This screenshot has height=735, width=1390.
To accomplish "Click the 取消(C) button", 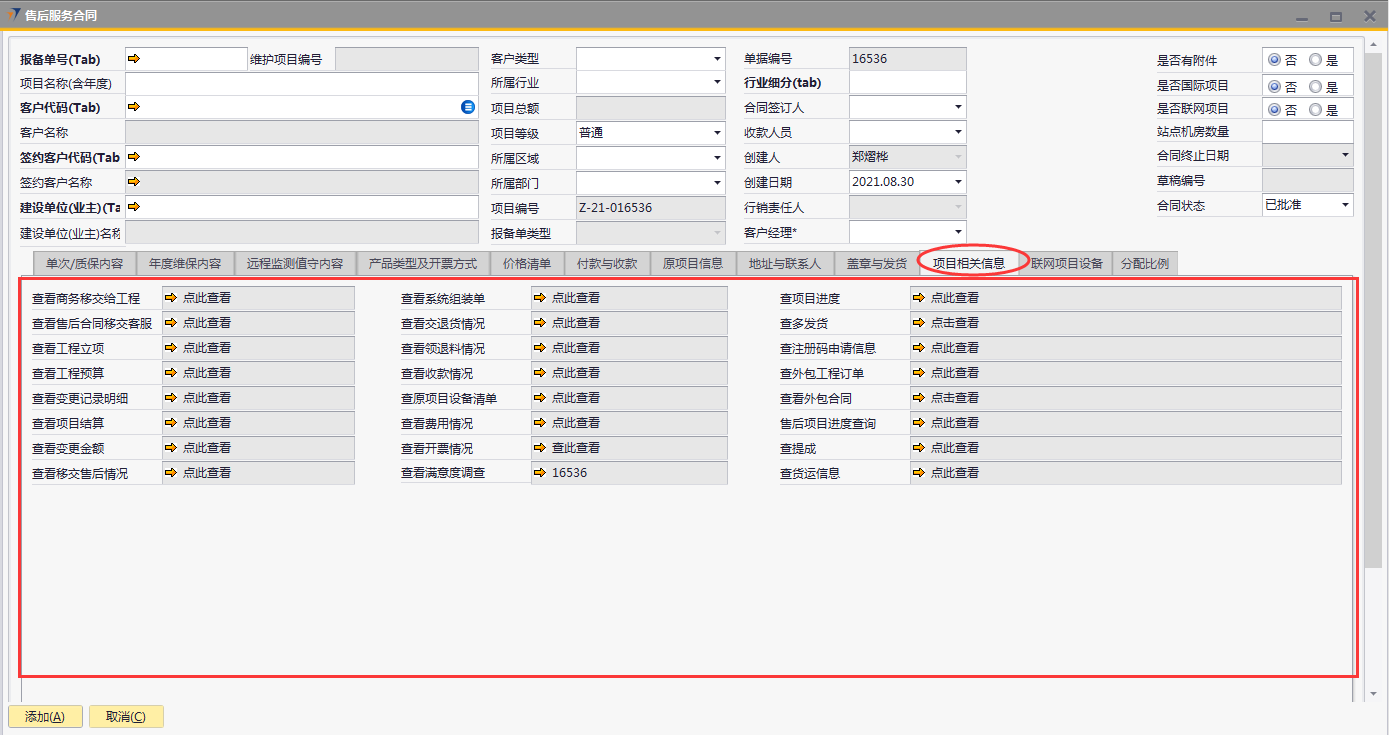I will tap(126, 717).
